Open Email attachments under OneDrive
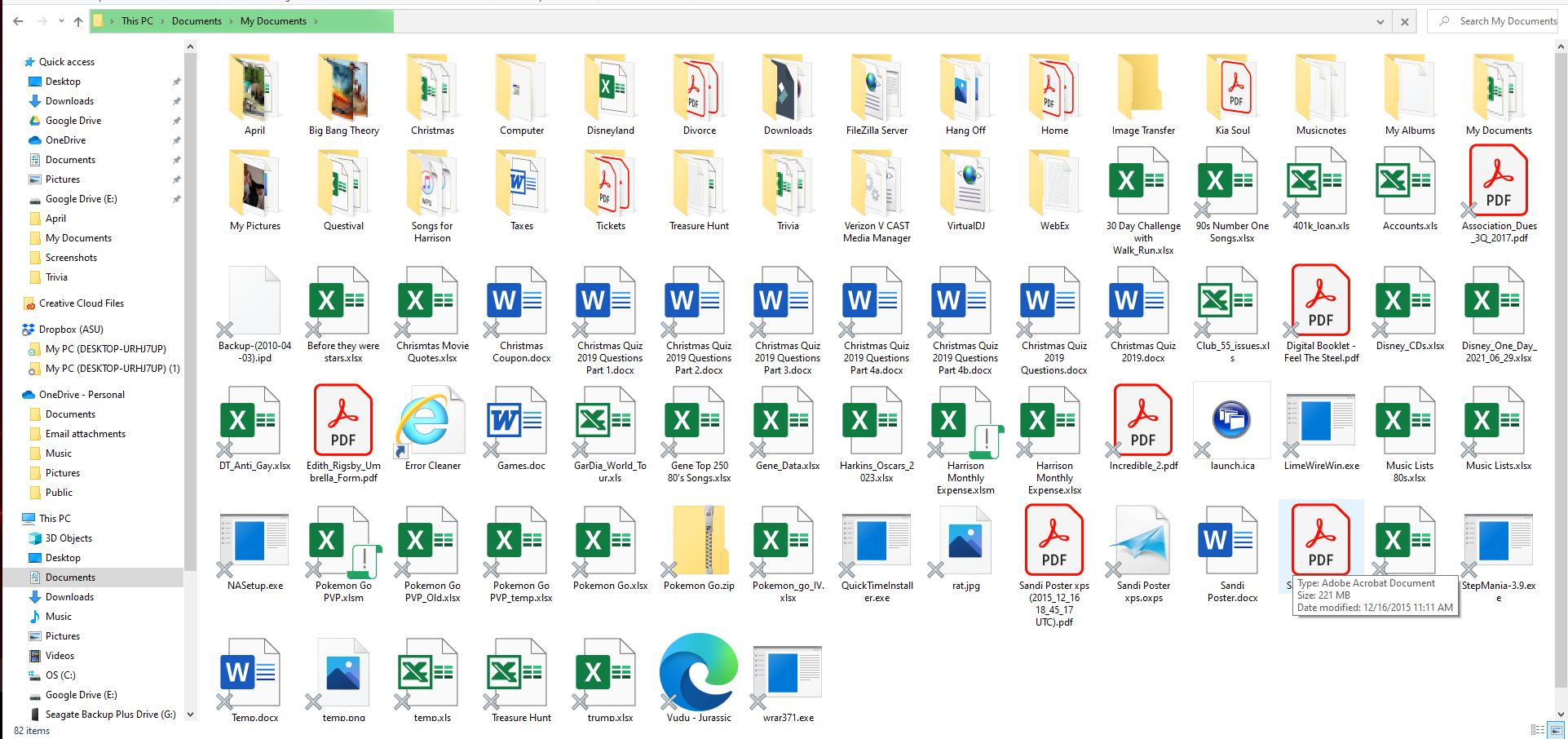The width and height of the screenshot is (1568, 739). pos(86,434)
